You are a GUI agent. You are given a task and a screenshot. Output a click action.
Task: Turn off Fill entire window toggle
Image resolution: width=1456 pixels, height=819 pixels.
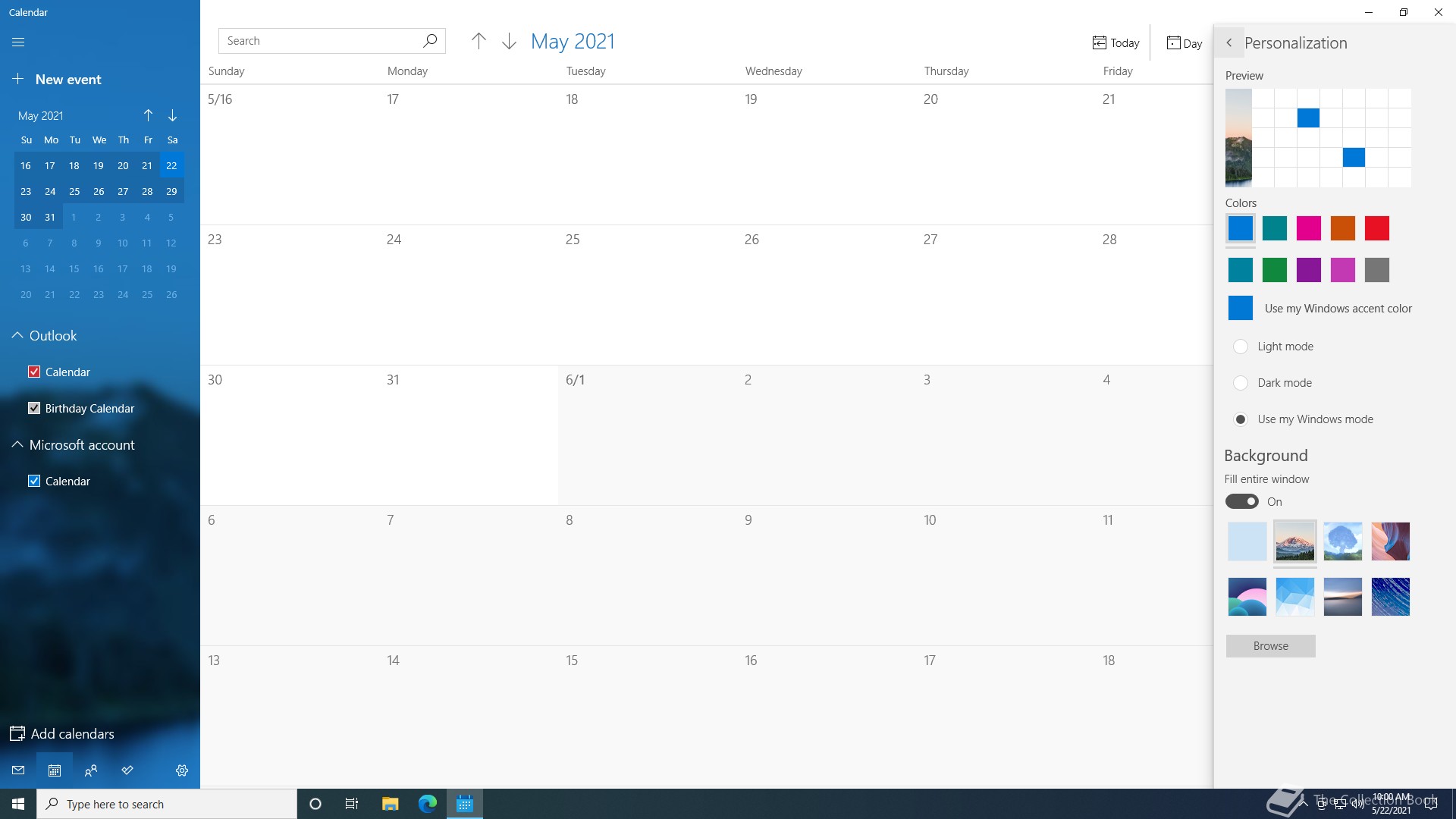[x=1242, y=501]
